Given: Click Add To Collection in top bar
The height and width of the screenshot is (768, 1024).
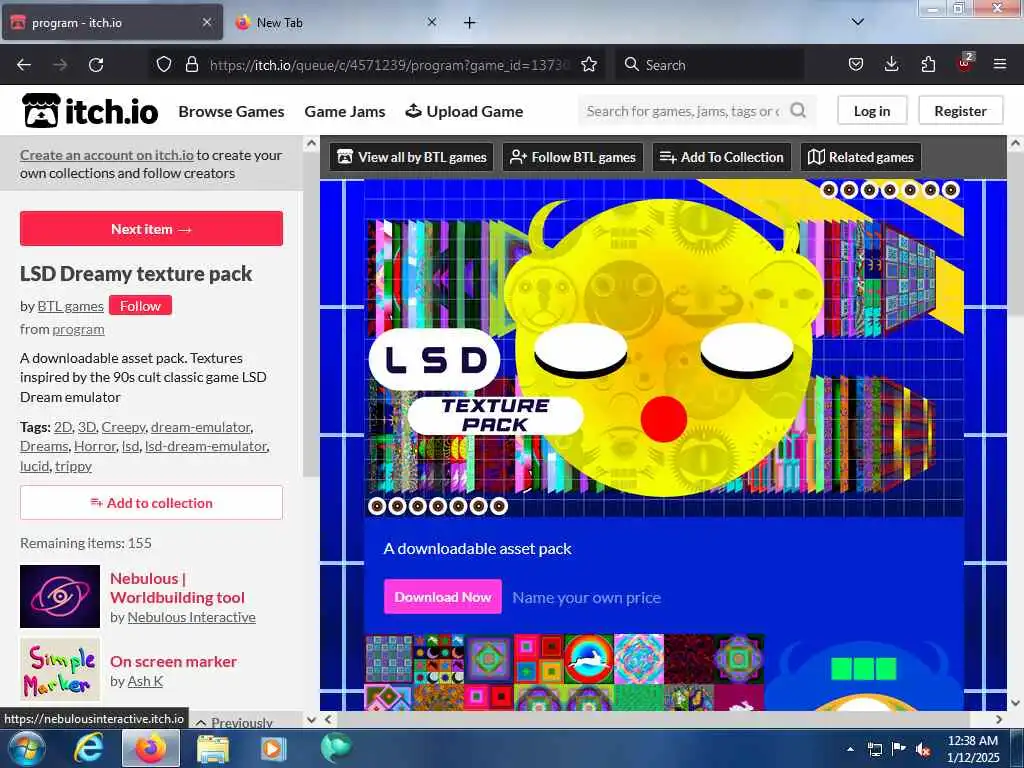Looking at the screenshot, I should pos(722,157).
